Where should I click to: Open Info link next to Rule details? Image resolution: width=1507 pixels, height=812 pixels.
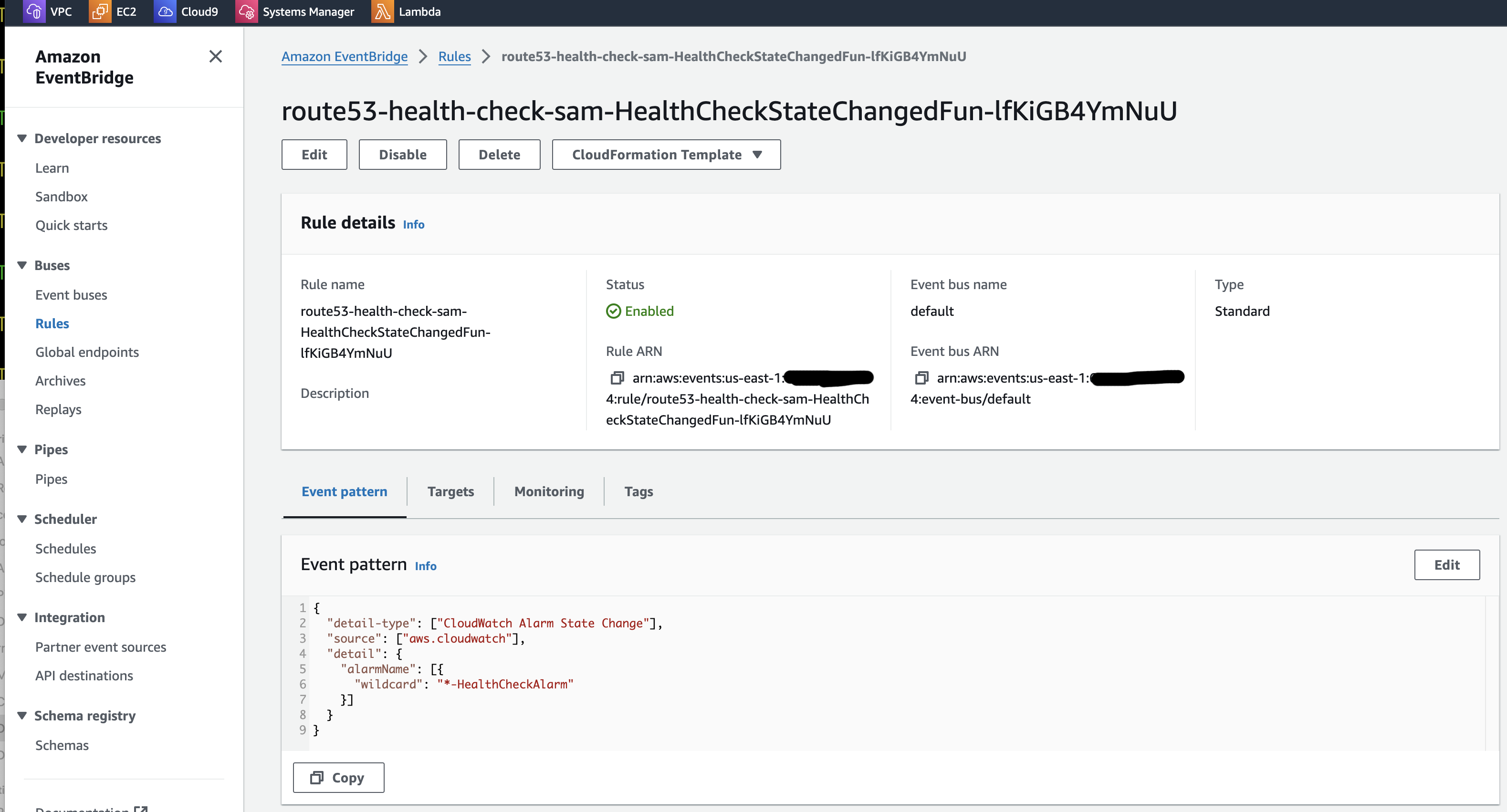click(414, 225)
